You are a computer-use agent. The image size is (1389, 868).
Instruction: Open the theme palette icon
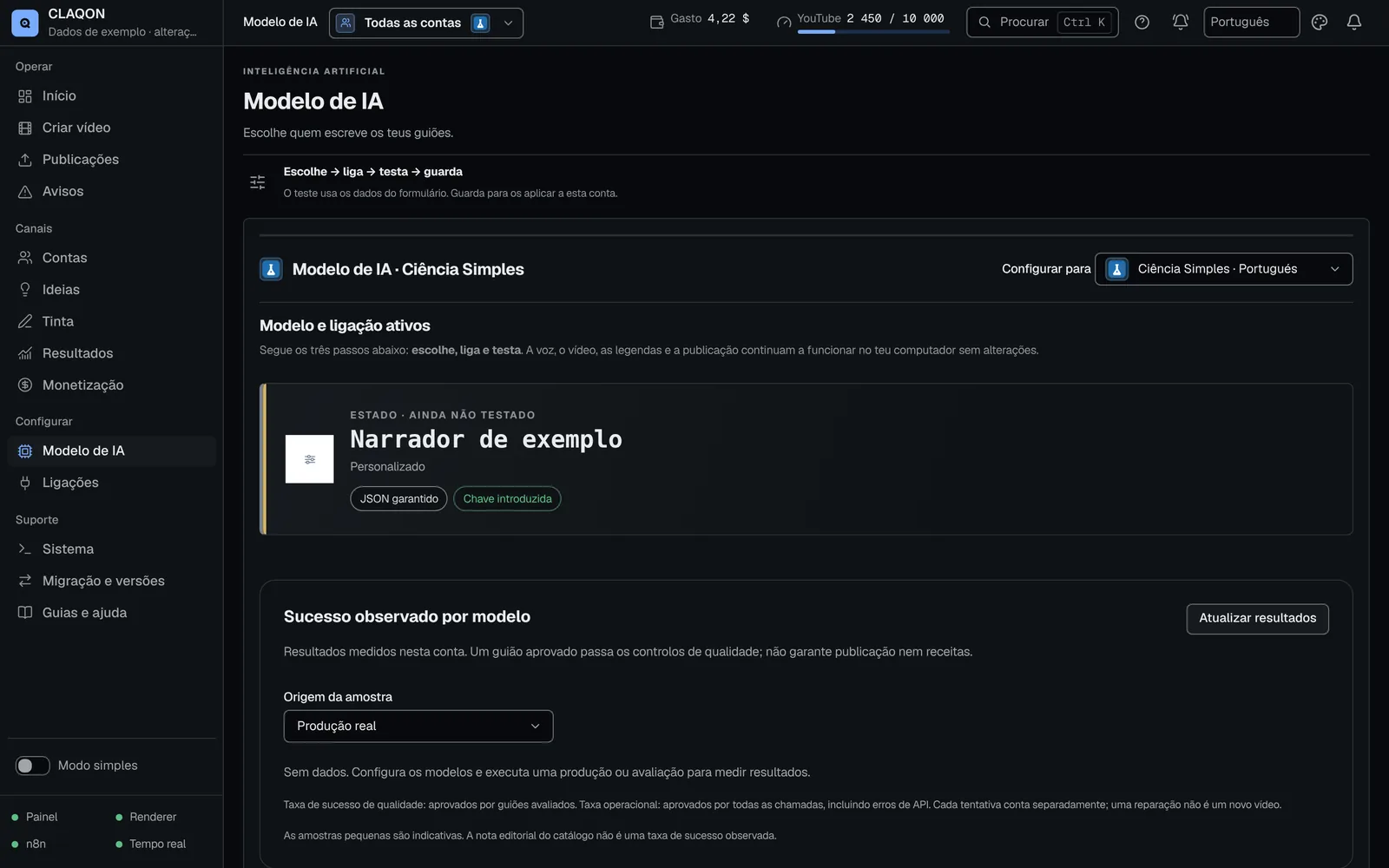pyautogui.click(x=1320, y=23)
